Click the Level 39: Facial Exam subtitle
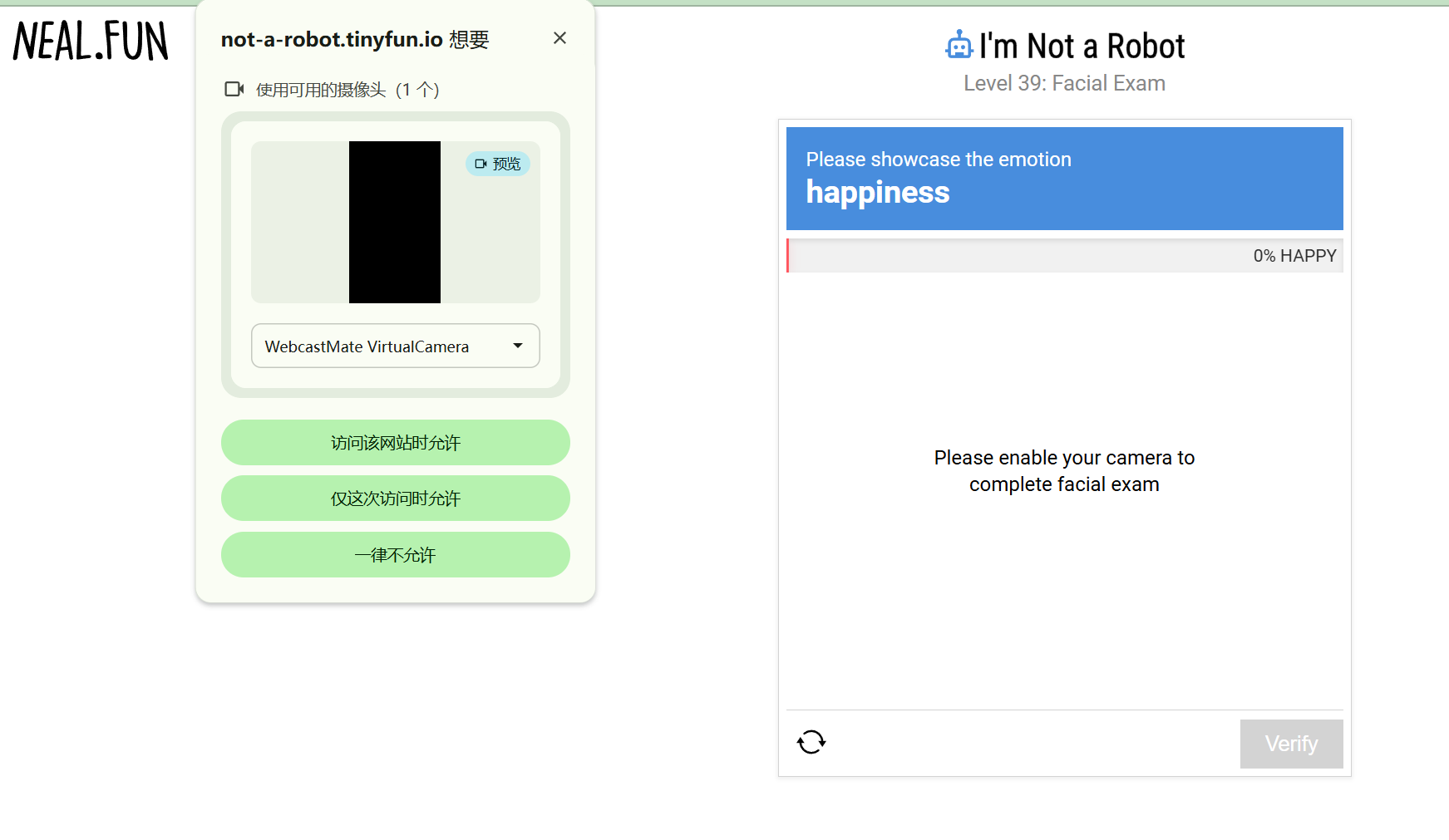The image size is (1449, 840). point(1064,83)
